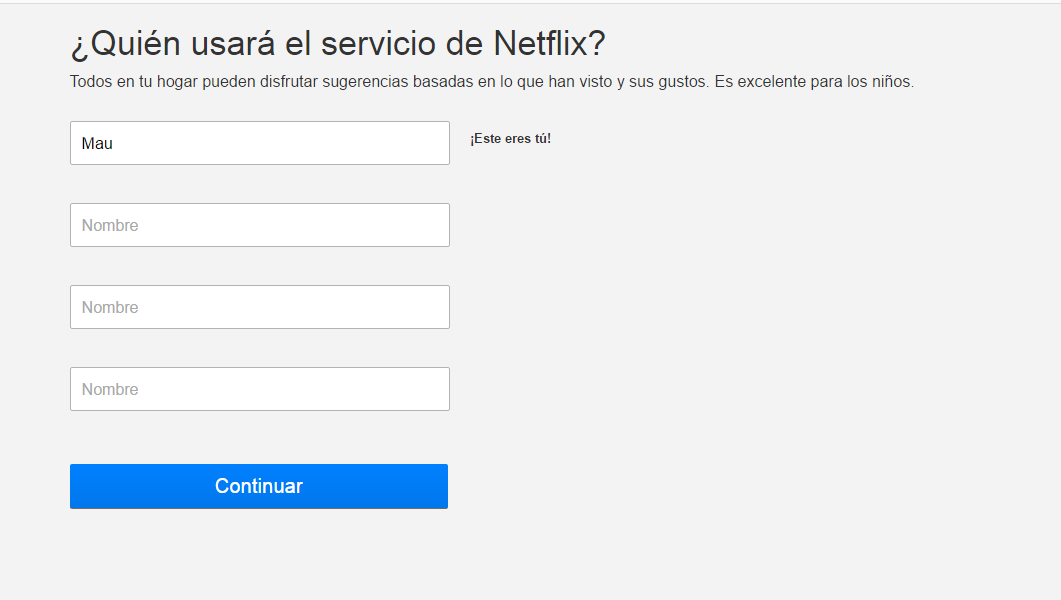The width and height of the screenshot is (1061, 600).
Task: Click the subtitle sentence starting with Todos
Action: coord(491,82)
